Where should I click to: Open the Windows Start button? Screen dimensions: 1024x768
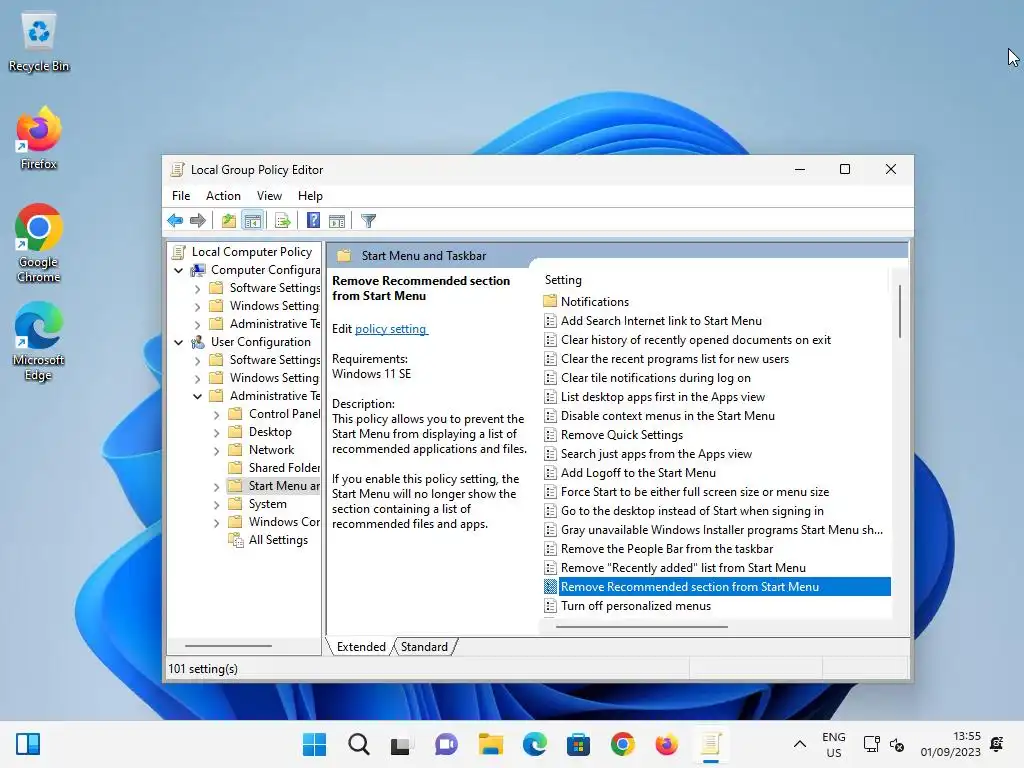314,744
